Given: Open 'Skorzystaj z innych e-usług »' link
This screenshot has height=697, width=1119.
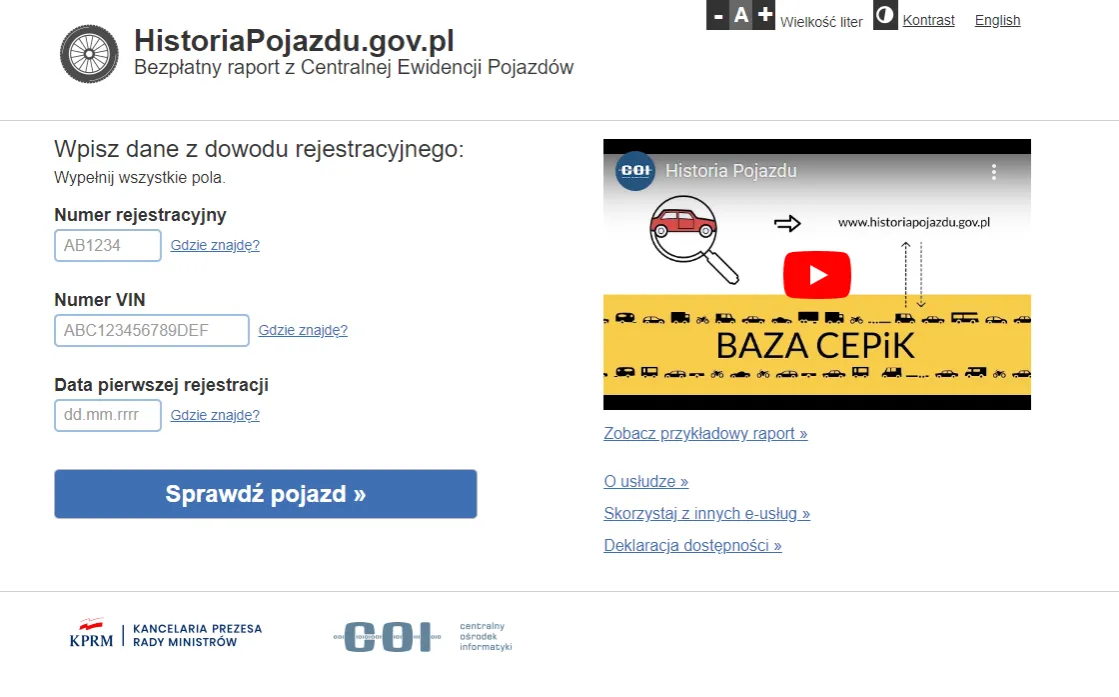Looking at the screenshot, I should pos(707,514).
